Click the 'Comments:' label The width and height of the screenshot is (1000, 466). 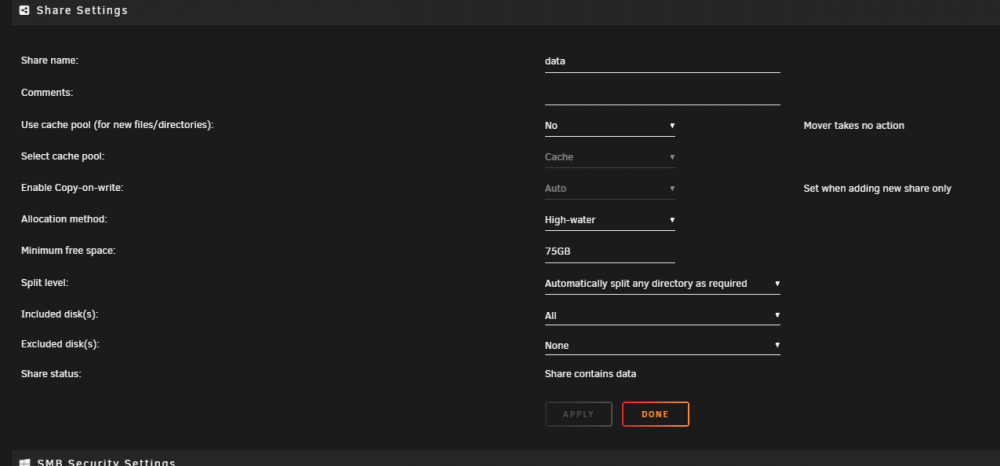tap(47, 92)
